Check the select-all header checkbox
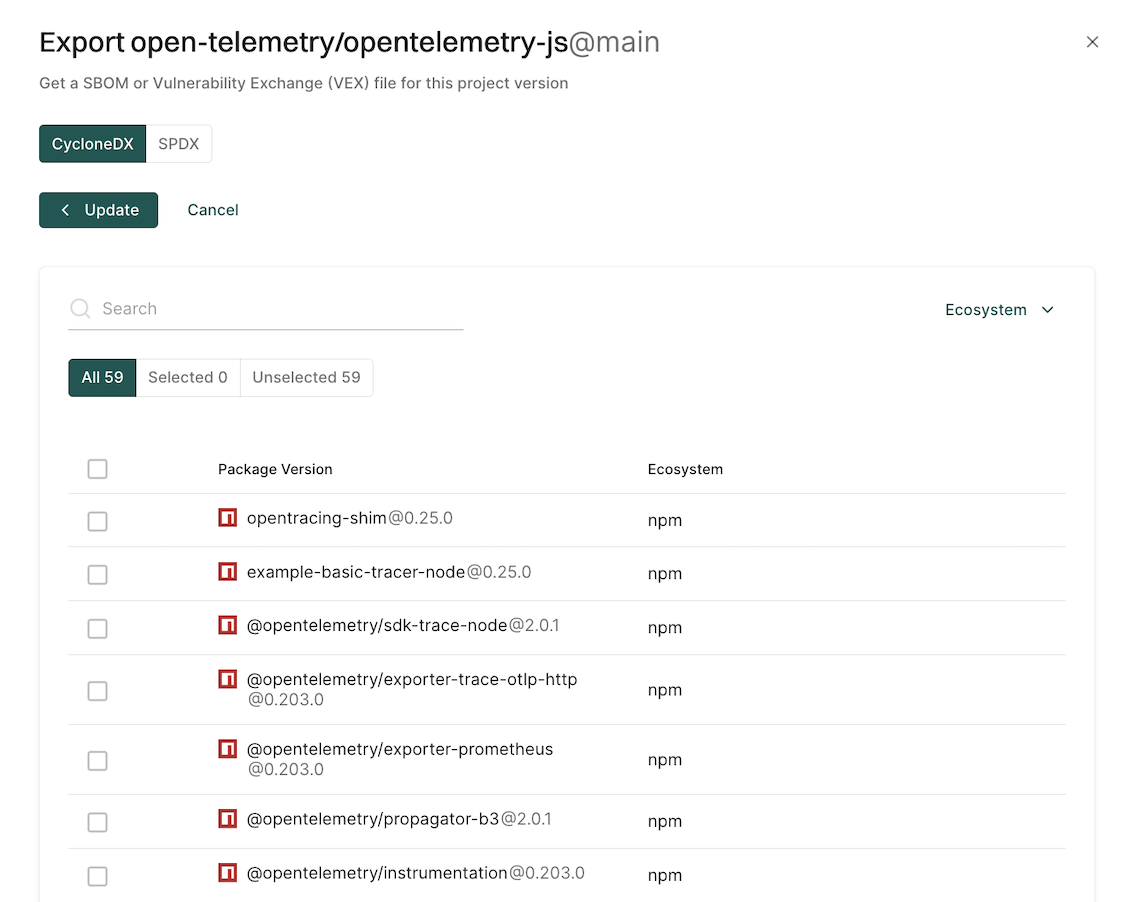The width and height of the screenshot is (1134, 902). 97,469
